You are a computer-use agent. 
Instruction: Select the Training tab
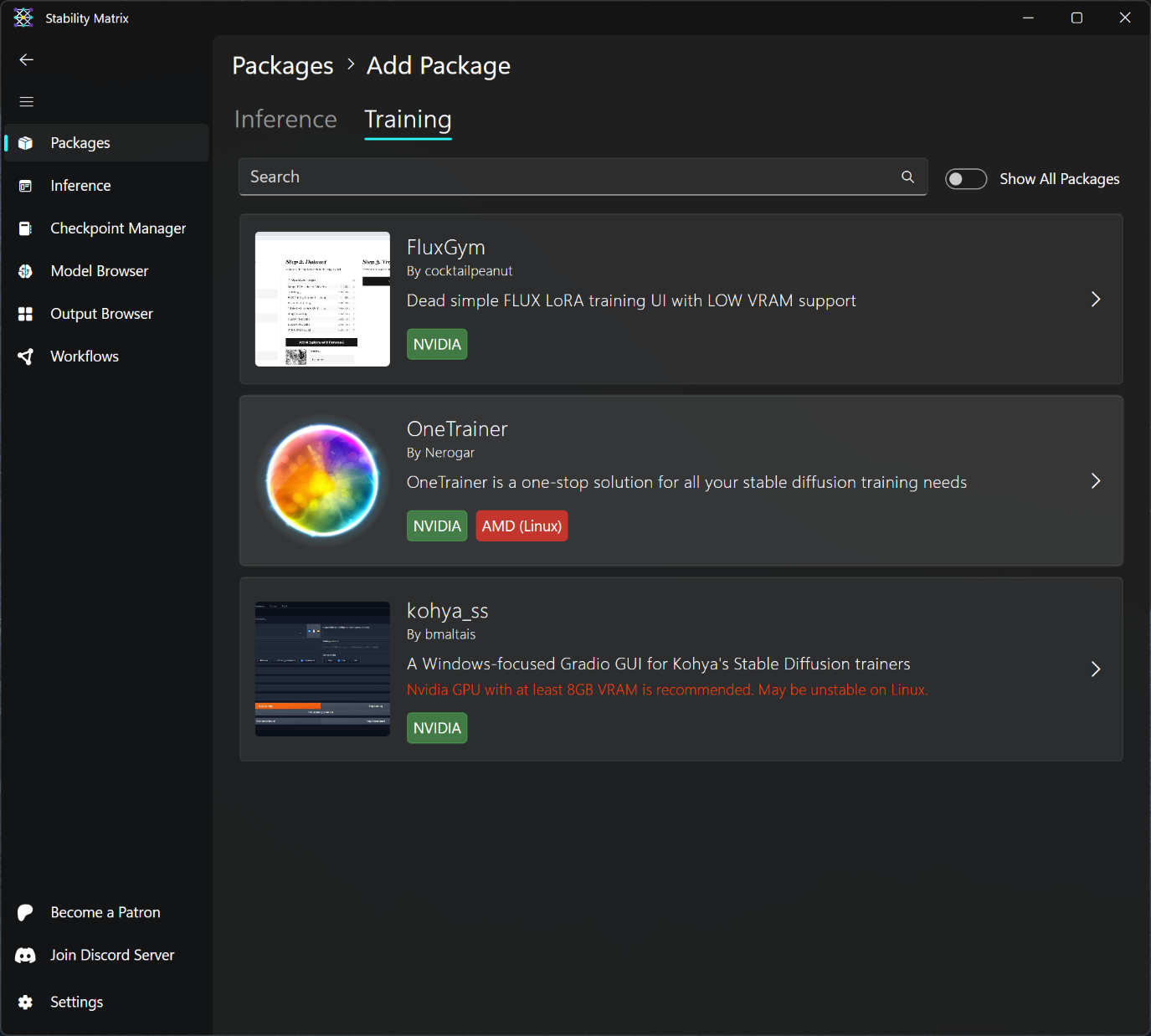tap(408, 120)
